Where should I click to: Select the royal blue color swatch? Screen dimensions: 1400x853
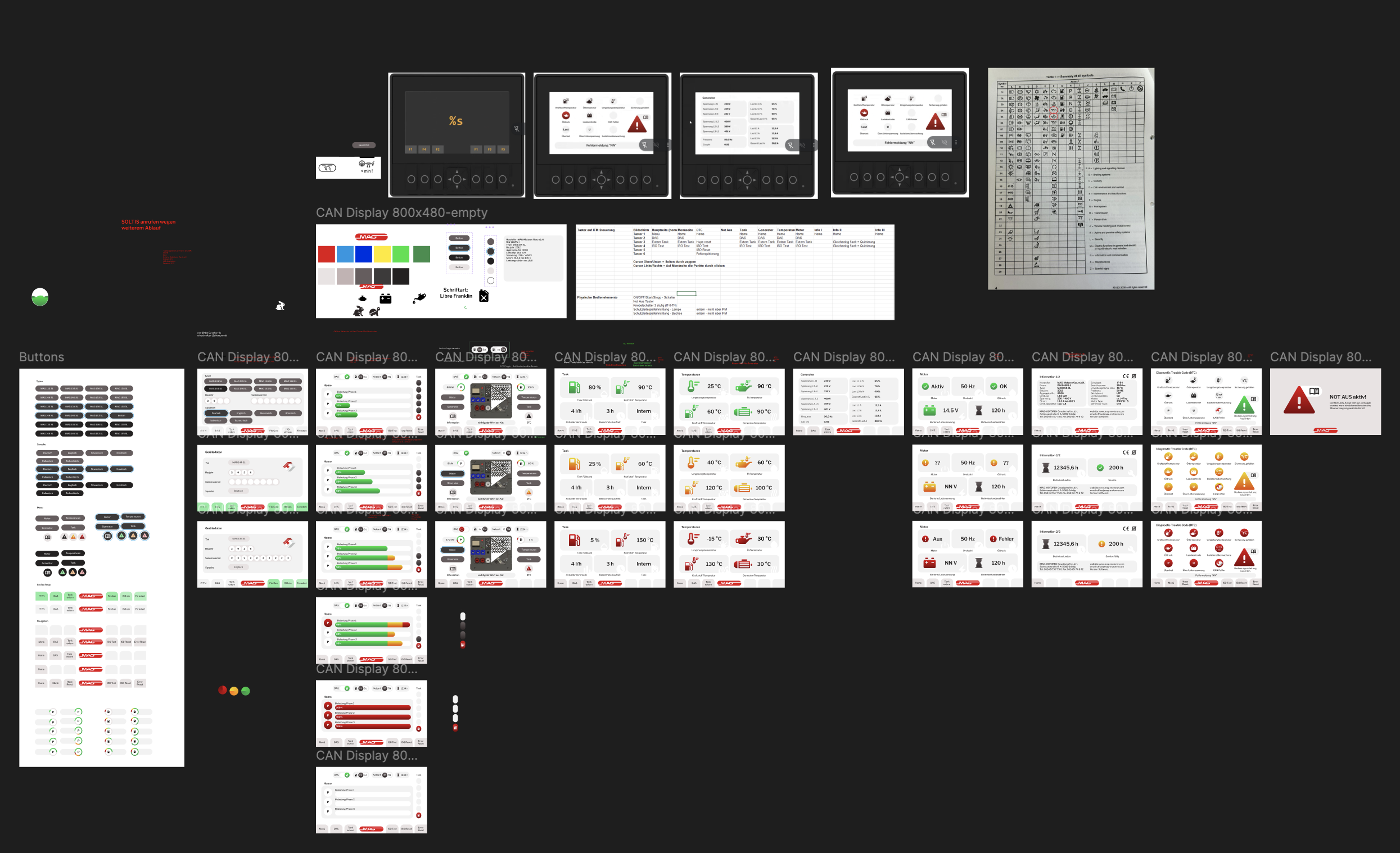point(364,255)
